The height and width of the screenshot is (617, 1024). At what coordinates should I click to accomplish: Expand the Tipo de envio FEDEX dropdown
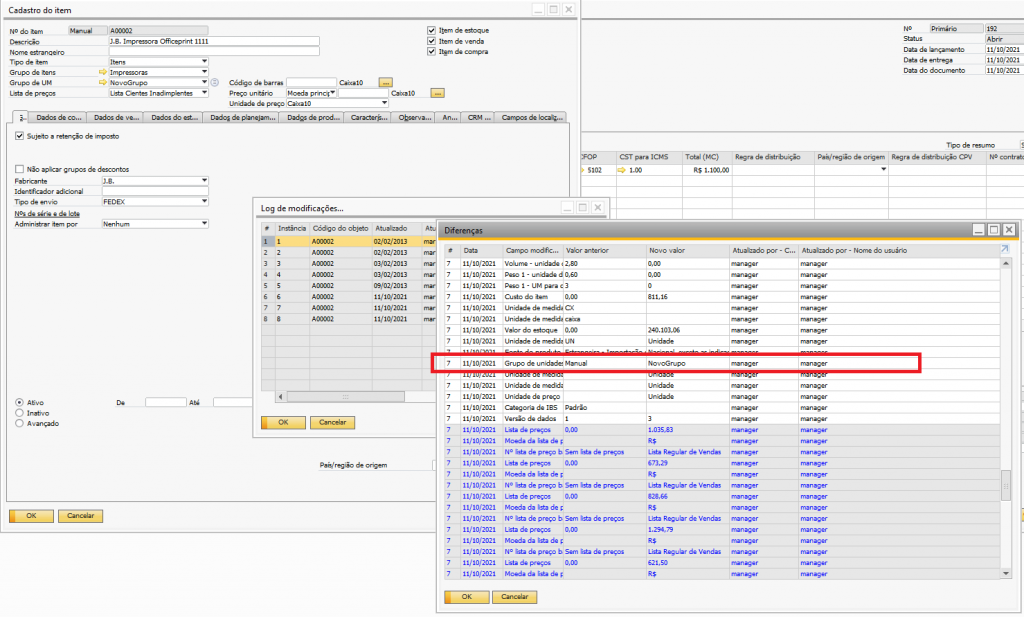point(204,199)
